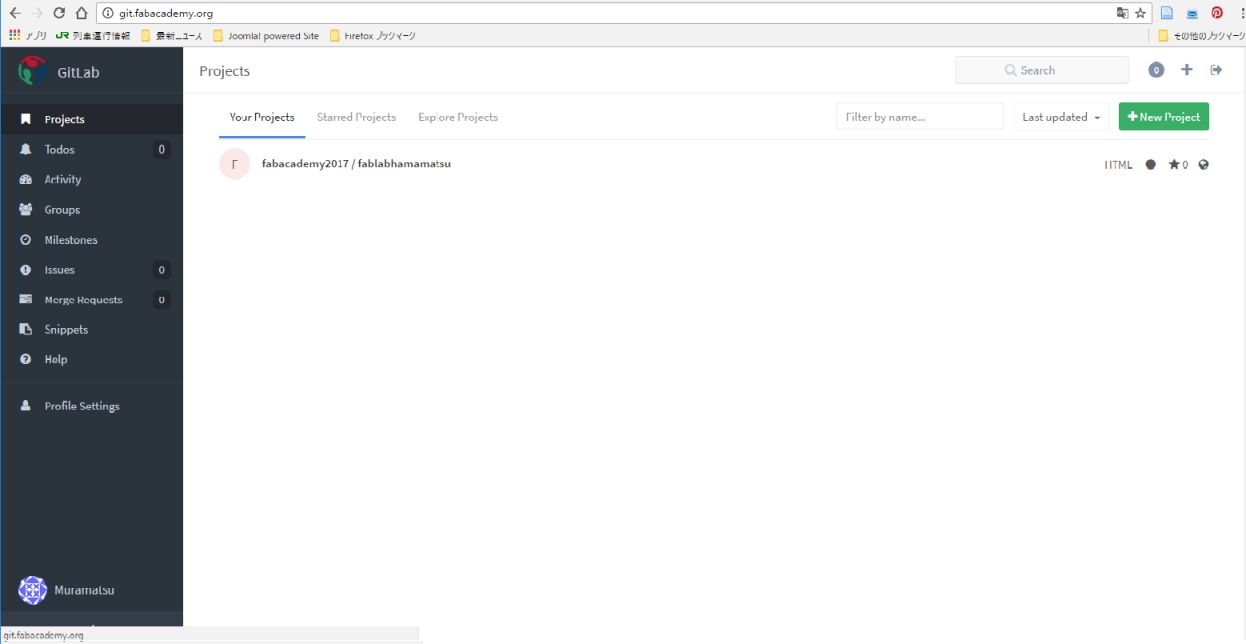Click the Todos bell icon
The width and height of the screenshot is (1246, 644).
point(26,149)
